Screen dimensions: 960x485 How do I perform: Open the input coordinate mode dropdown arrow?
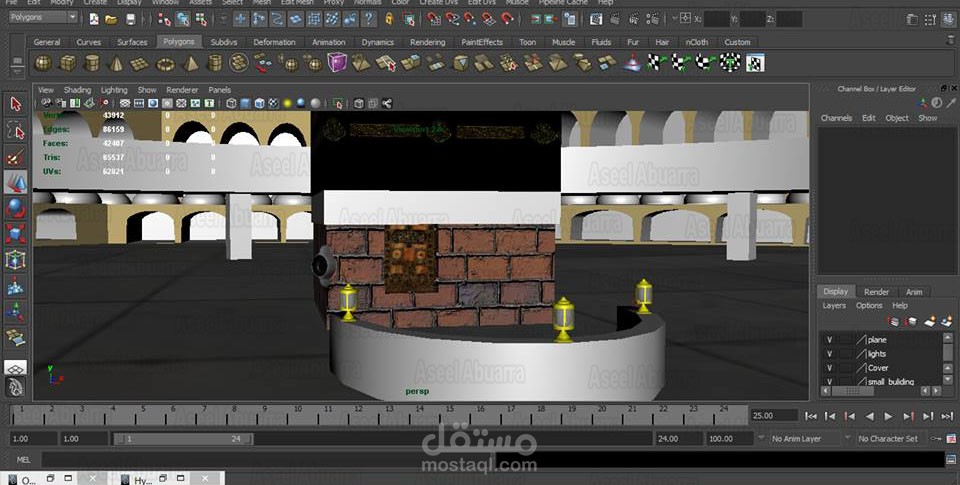pyautogui.click(x=675, y=18)
